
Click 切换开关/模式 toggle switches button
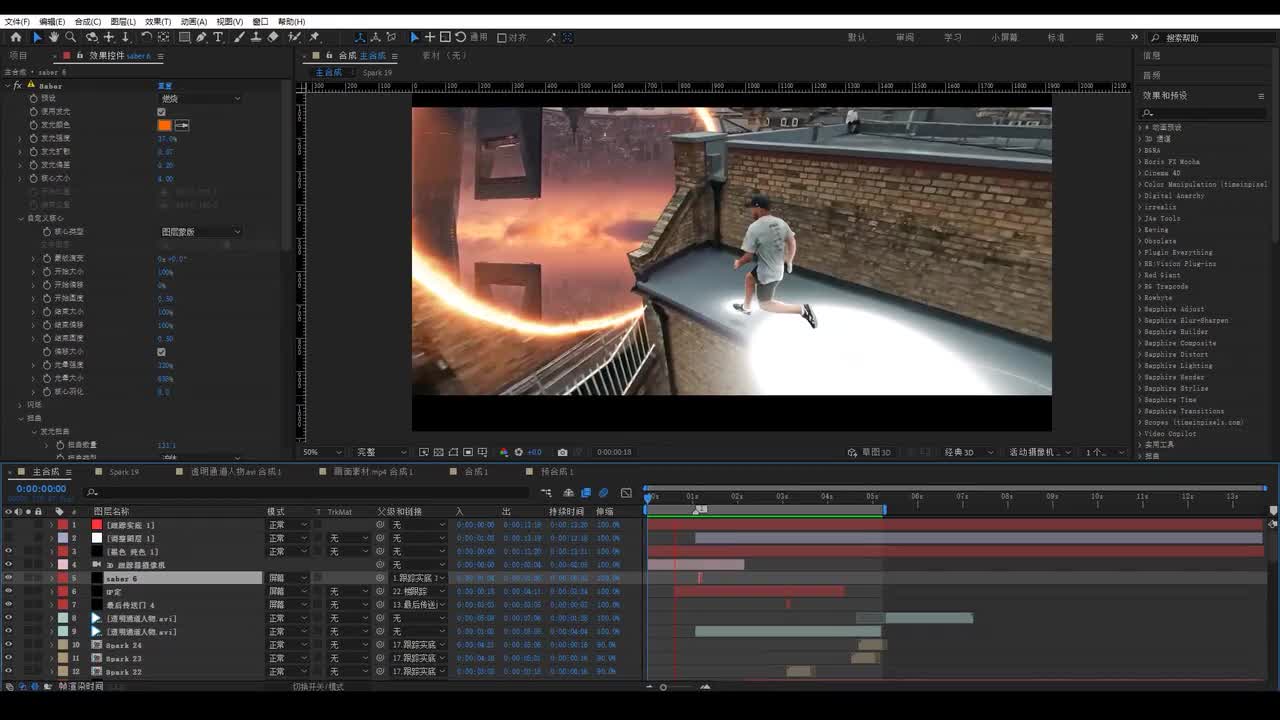tap(317, 687)
